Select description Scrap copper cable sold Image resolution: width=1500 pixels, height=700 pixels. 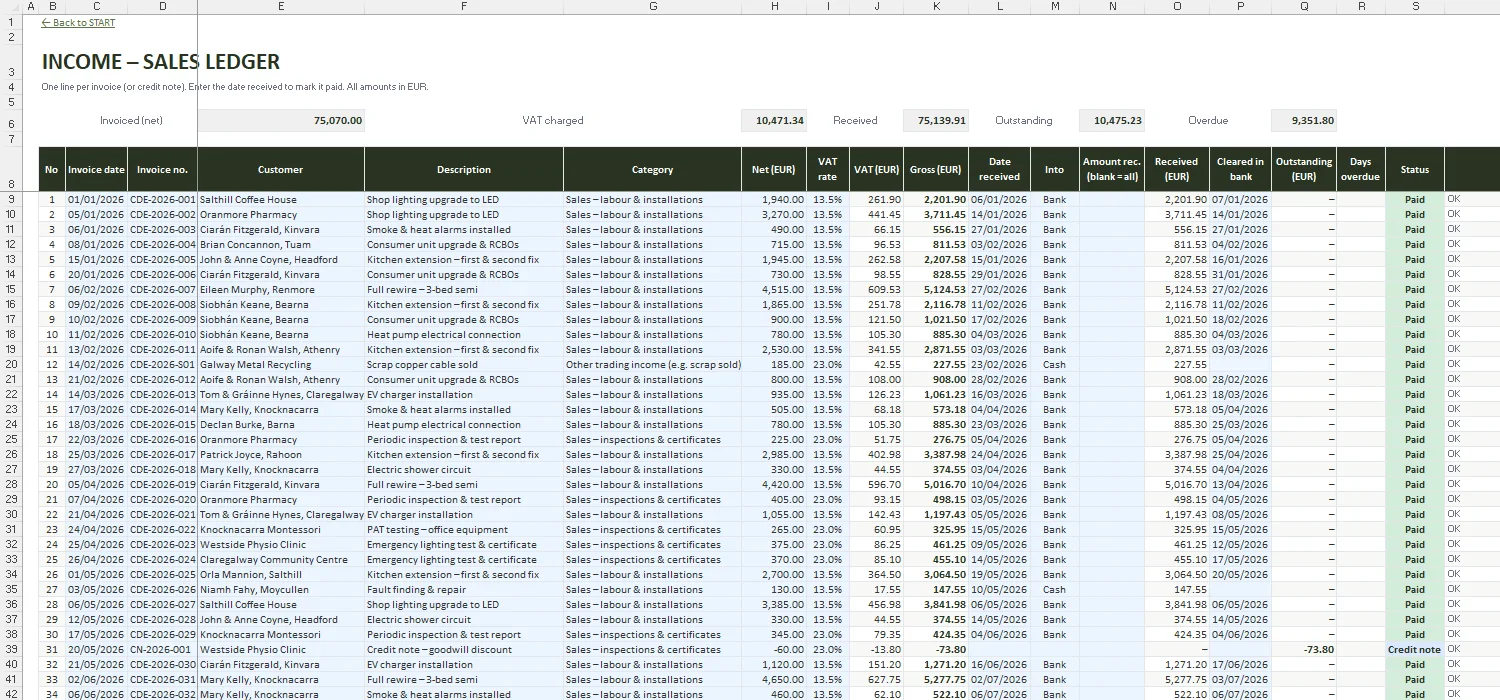[x=464, y=365]
